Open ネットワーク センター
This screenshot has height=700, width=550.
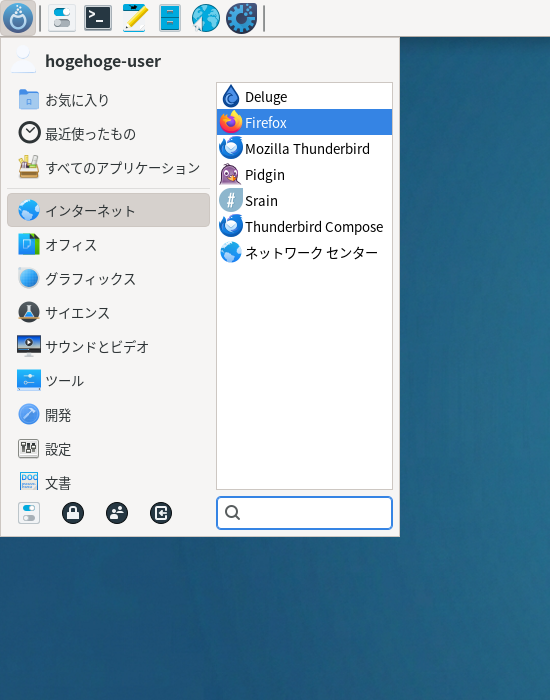pyautogui.click(x=304, y=253)
